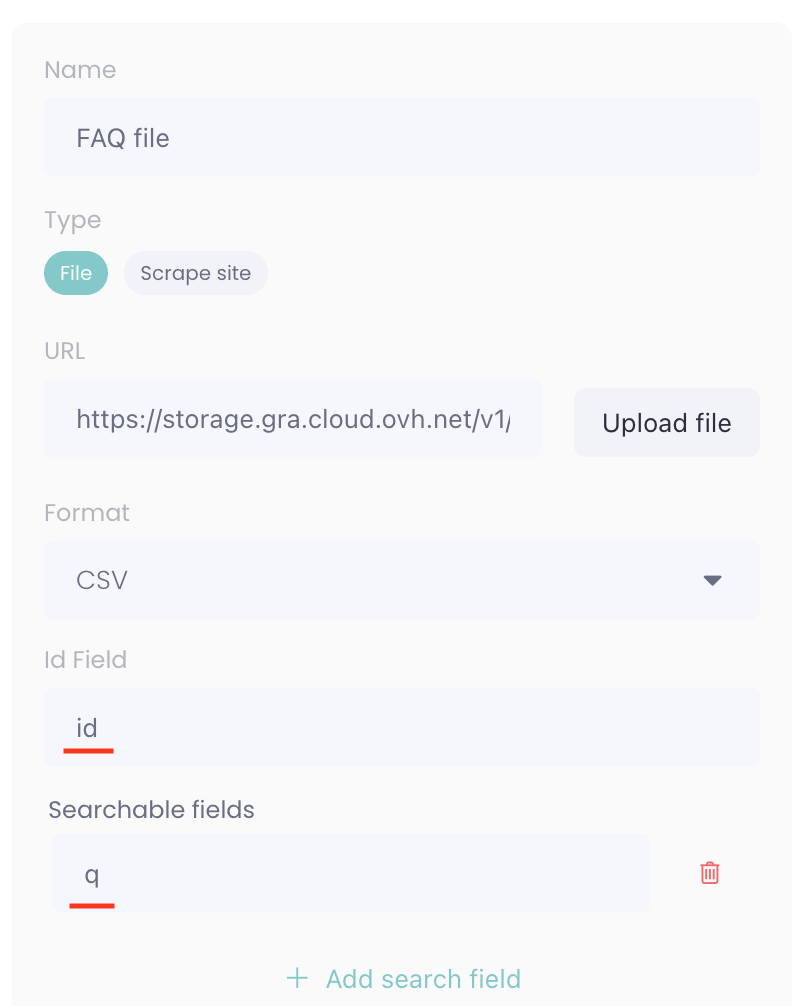This screenshot has width=810, height=1006.
Task: Click the plus icon beside Add search field
Action: click(297, 978)
